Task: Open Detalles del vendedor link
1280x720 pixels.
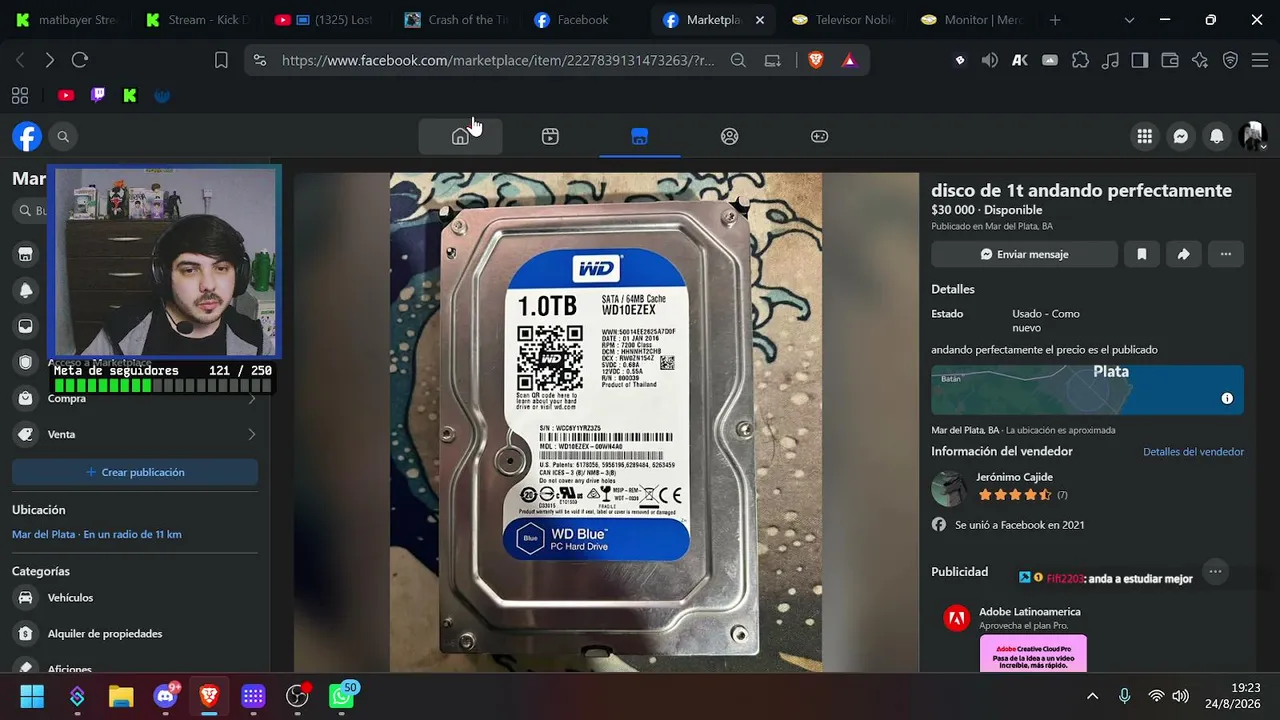Action: click(x=1193, y=452)
